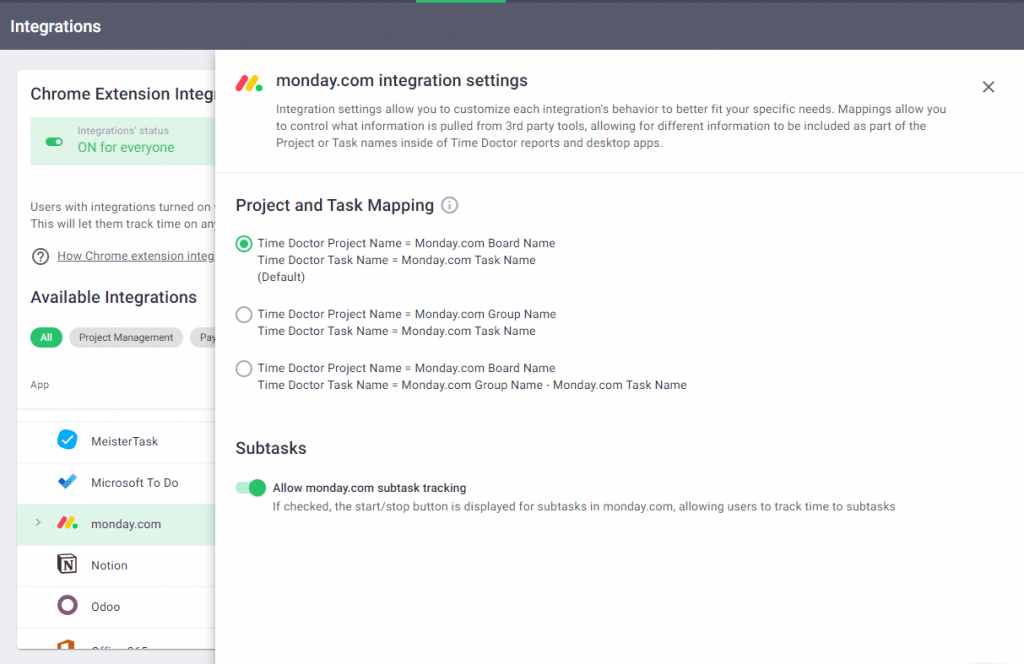The width and height of the screenshot is (1024, 664).
Task: Click the monday.com logo in settings header
Action: tap(249, 83)
